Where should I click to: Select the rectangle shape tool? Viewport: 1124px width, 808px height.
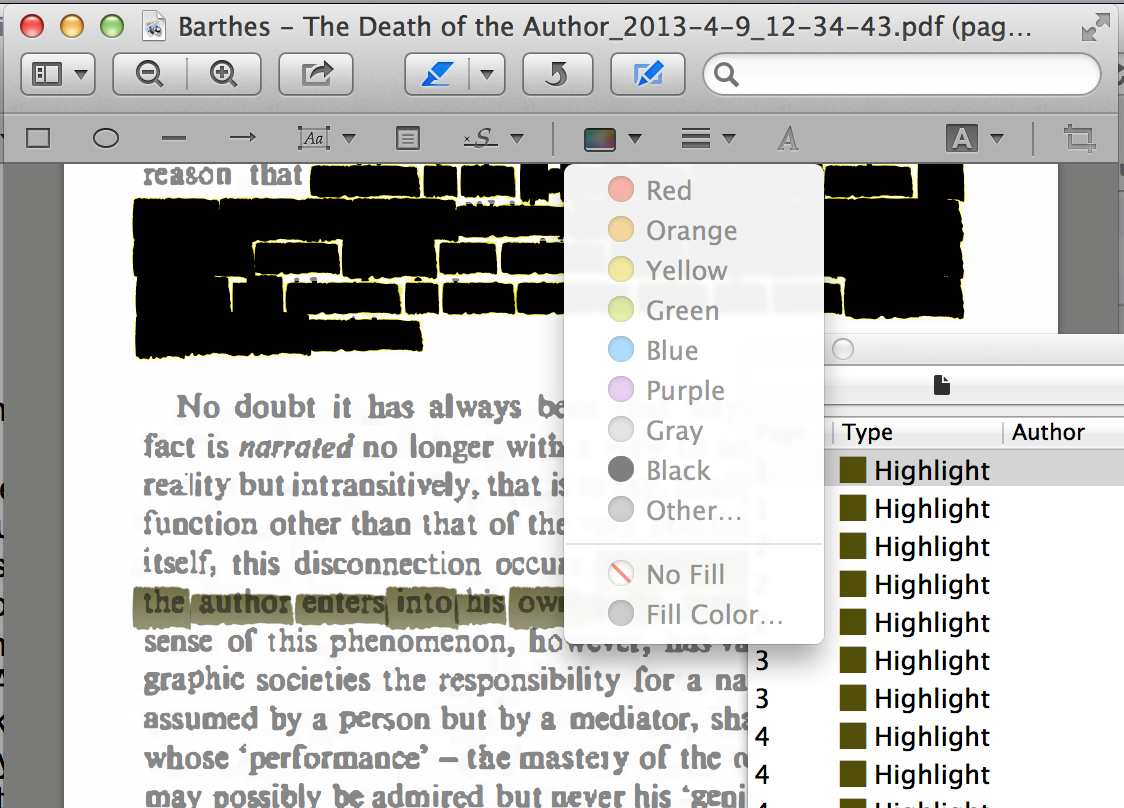click(x=38, y=138)
